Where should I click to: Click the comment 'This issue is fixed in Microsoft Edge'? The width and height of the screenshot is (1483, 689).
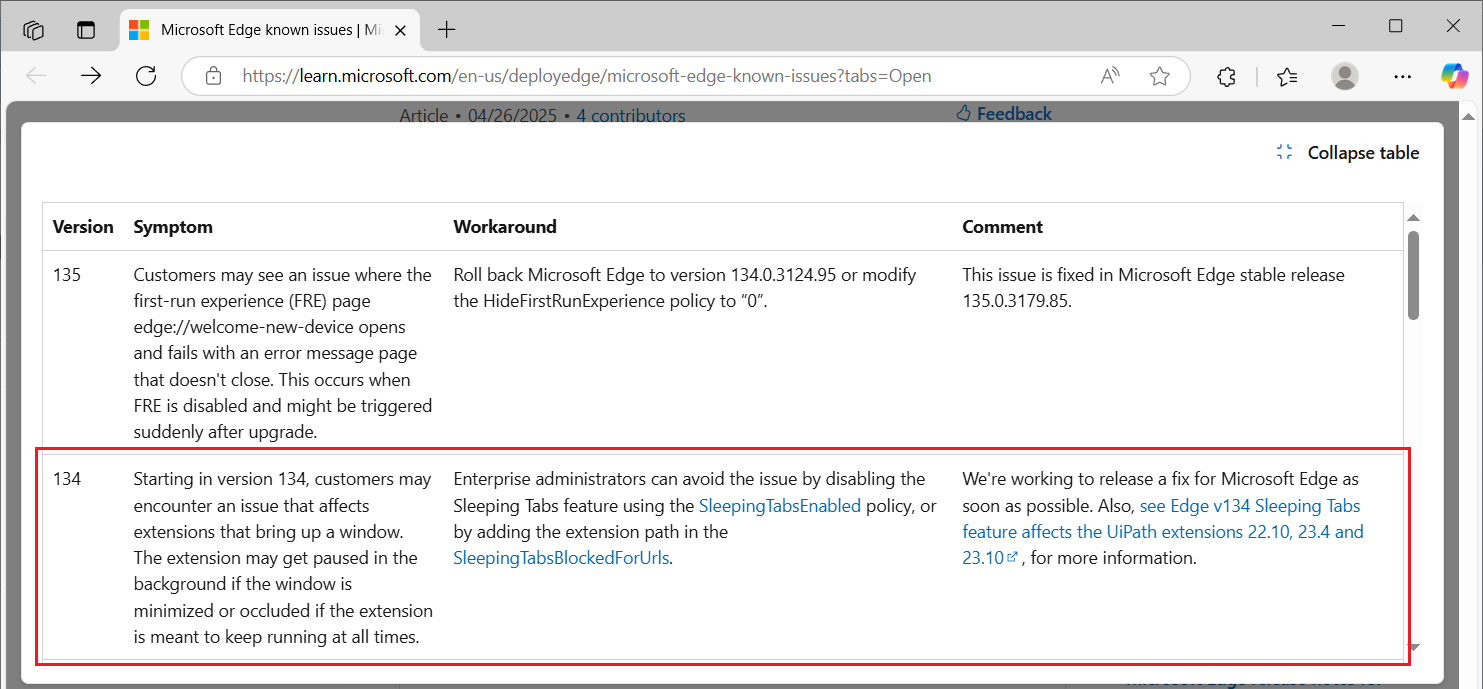(1153, 288)
